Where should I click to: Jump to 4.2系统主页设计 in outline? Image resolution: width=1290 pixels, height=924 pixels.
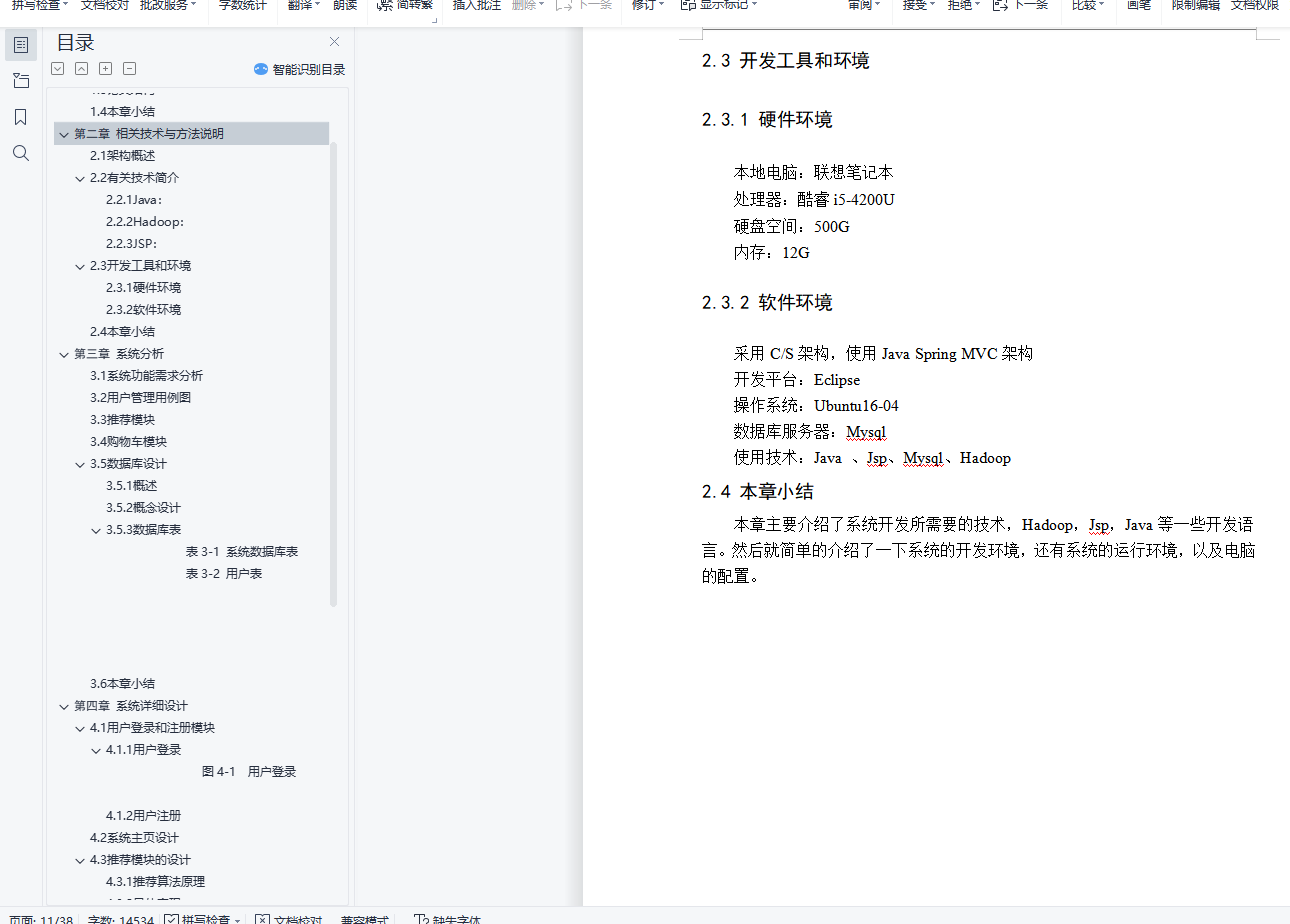coord(135,838)
